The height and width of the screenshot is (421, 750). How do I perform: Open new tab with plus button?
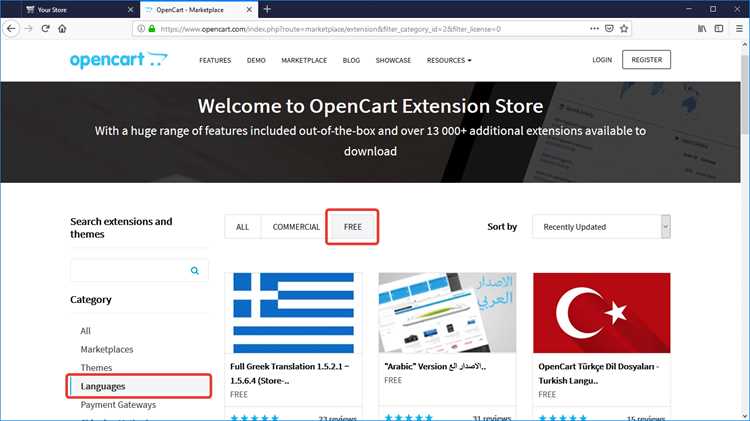[x=267, y=9]
